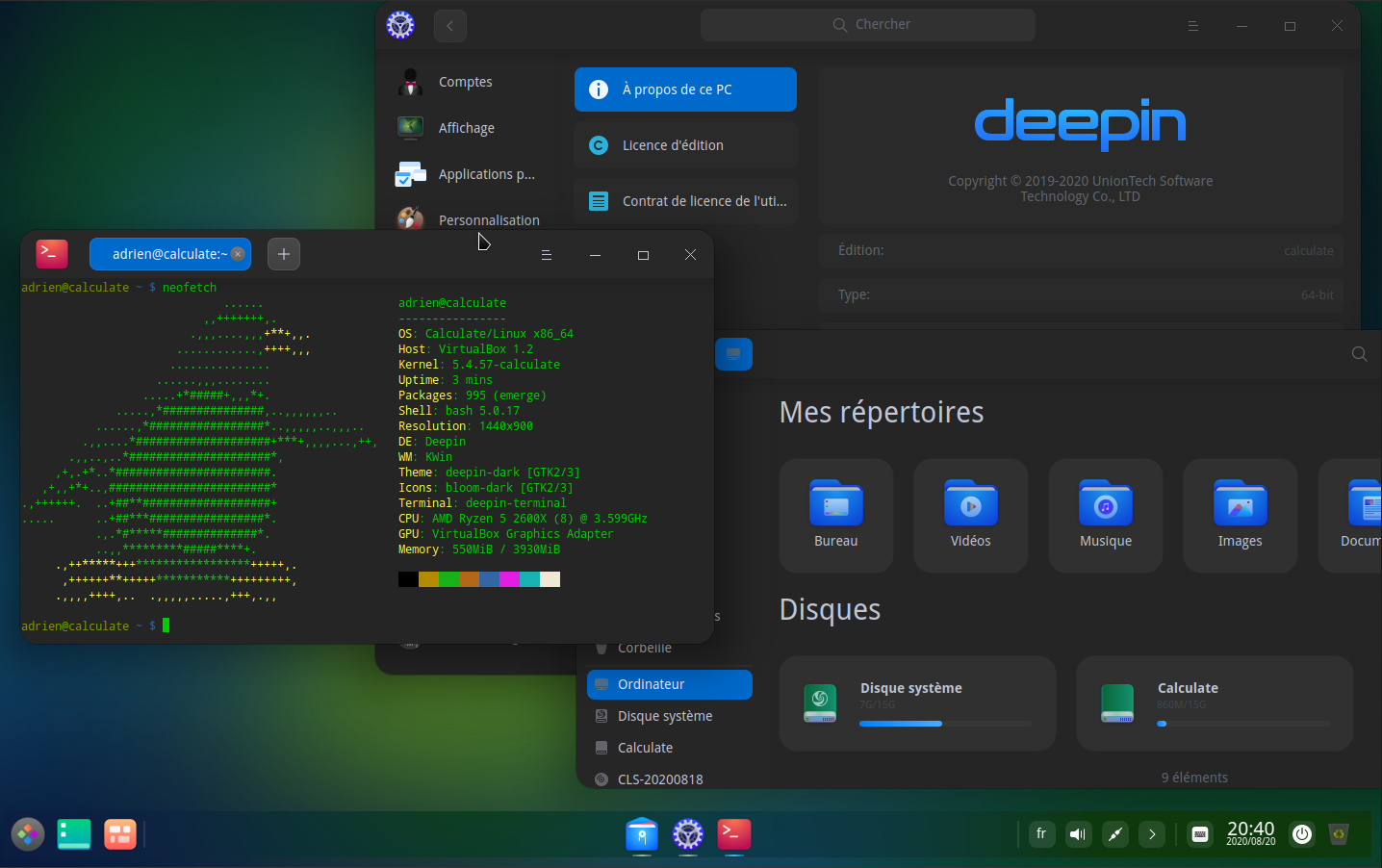Open Personnalisation settings
Viewport: 1382px width, 868px height.
[470, 219]
